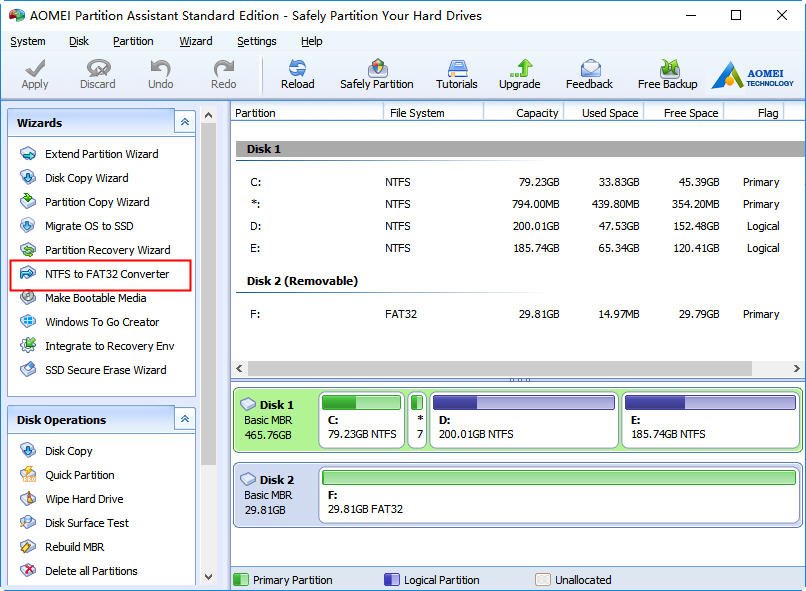Screen dimensions: 806x591
Task: Select D: 200.01GB block in disk map
Action: tap(524, 420)
